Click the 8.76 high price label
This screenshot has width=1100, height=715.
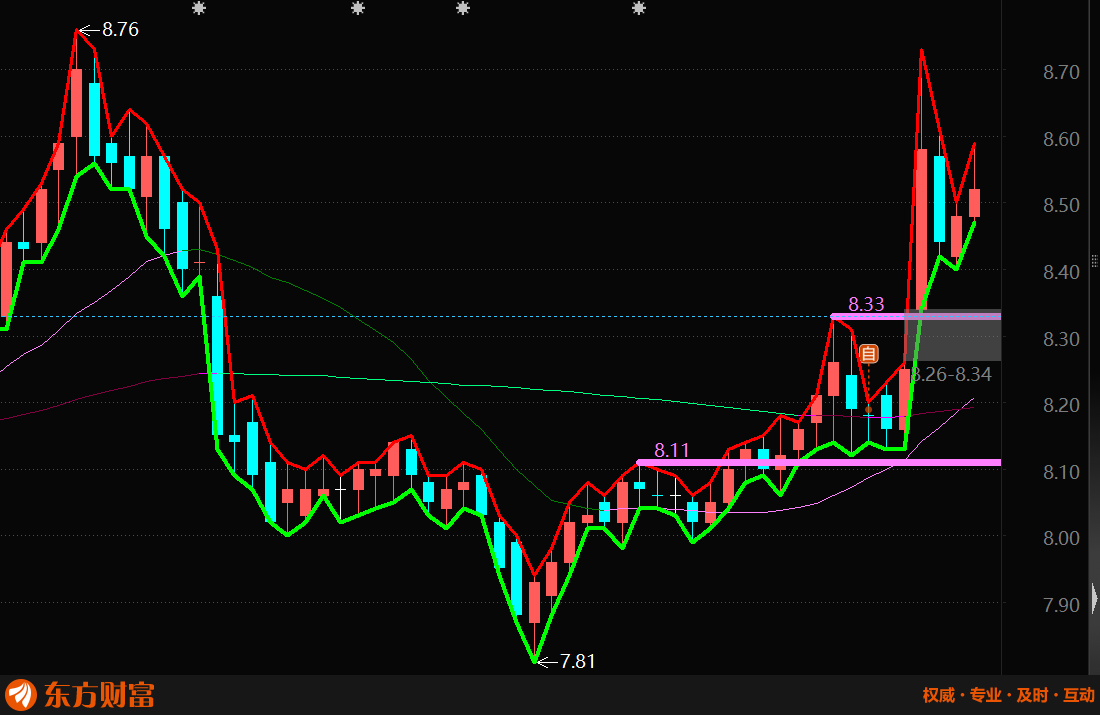(x=120, y=29)
